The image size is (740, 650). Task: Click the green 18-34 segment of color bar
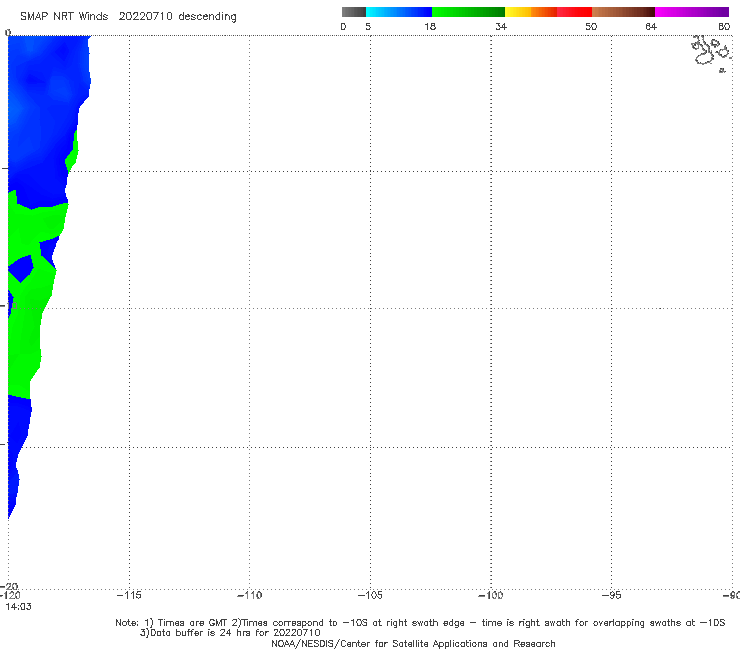click(468, 12)
